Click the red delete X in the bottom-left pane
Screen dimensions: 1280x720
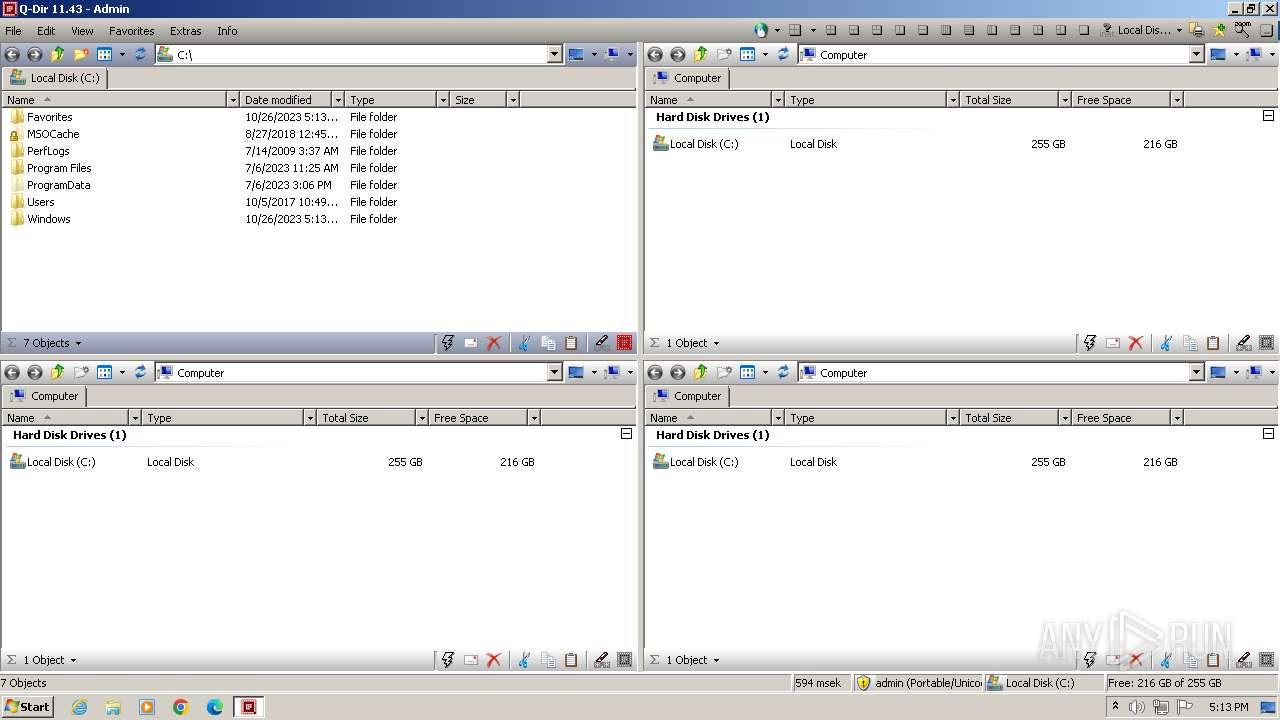494,660
